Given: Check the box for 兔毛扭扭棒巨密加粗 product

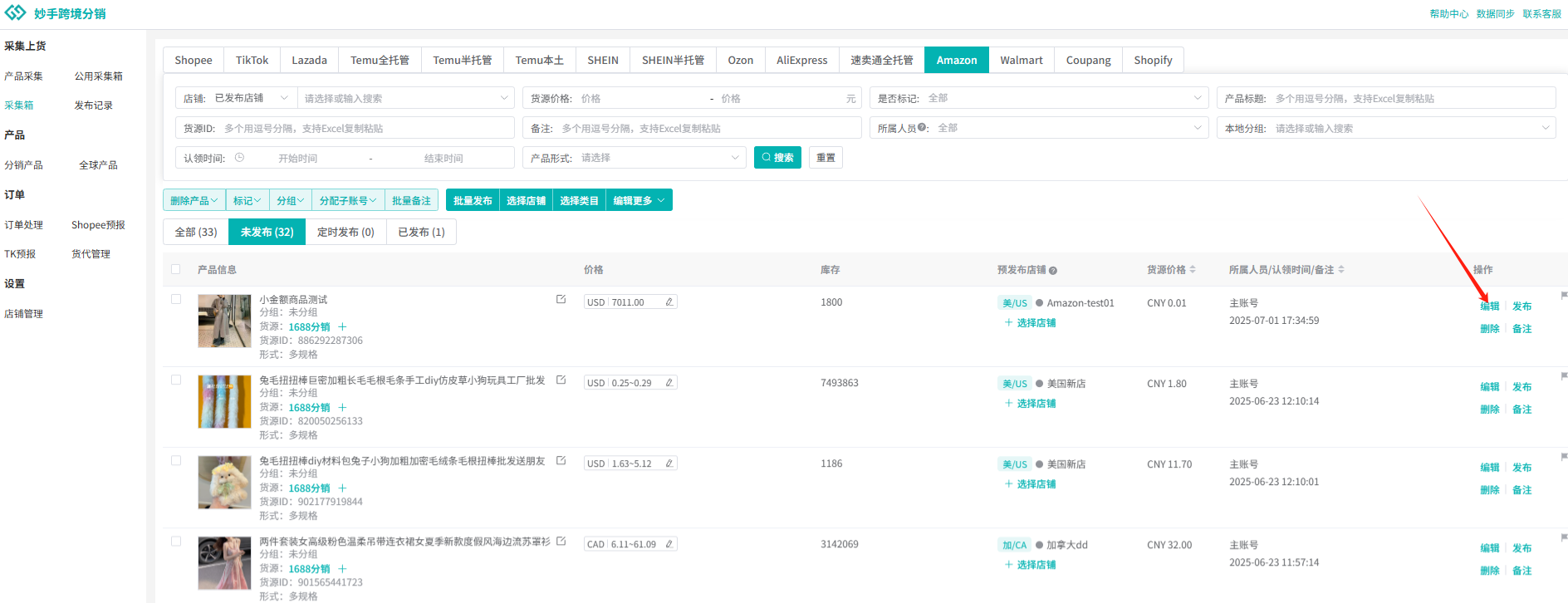Looking at the screenshot, I should coord(175,380).
